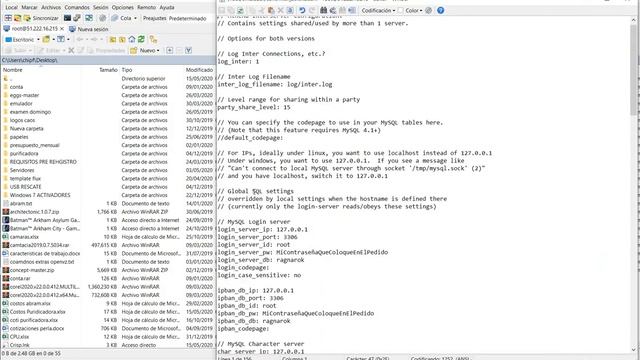640x360 pixels.
Task: Open the Archivos menu
Action: pos(51,7)
